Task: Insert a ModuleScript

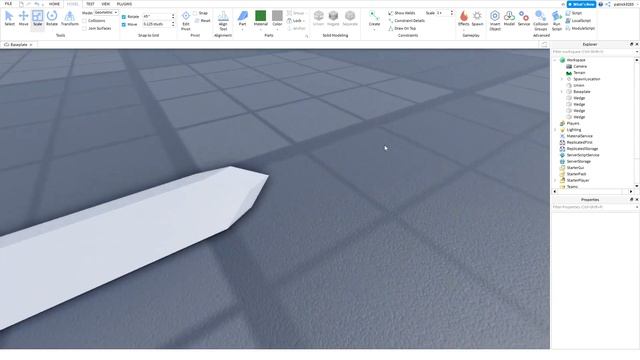Action: 580,28
